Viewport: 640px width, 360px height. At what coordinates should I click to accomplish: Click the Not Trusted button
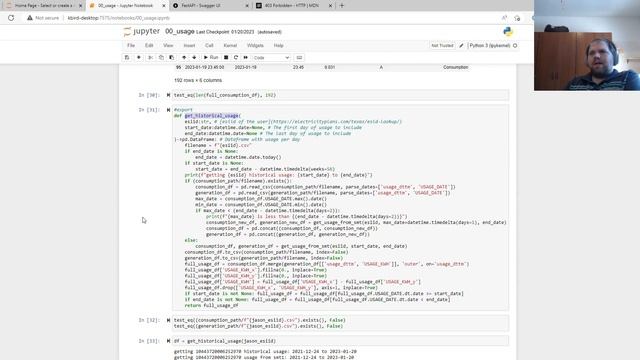coord(442,46)
